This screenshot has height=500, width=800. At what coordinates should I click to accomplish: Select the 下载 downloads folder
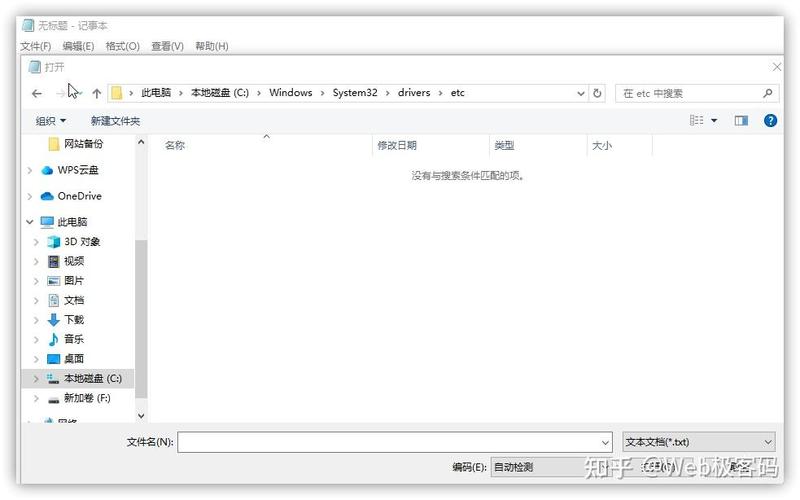(x=73, y=319)
